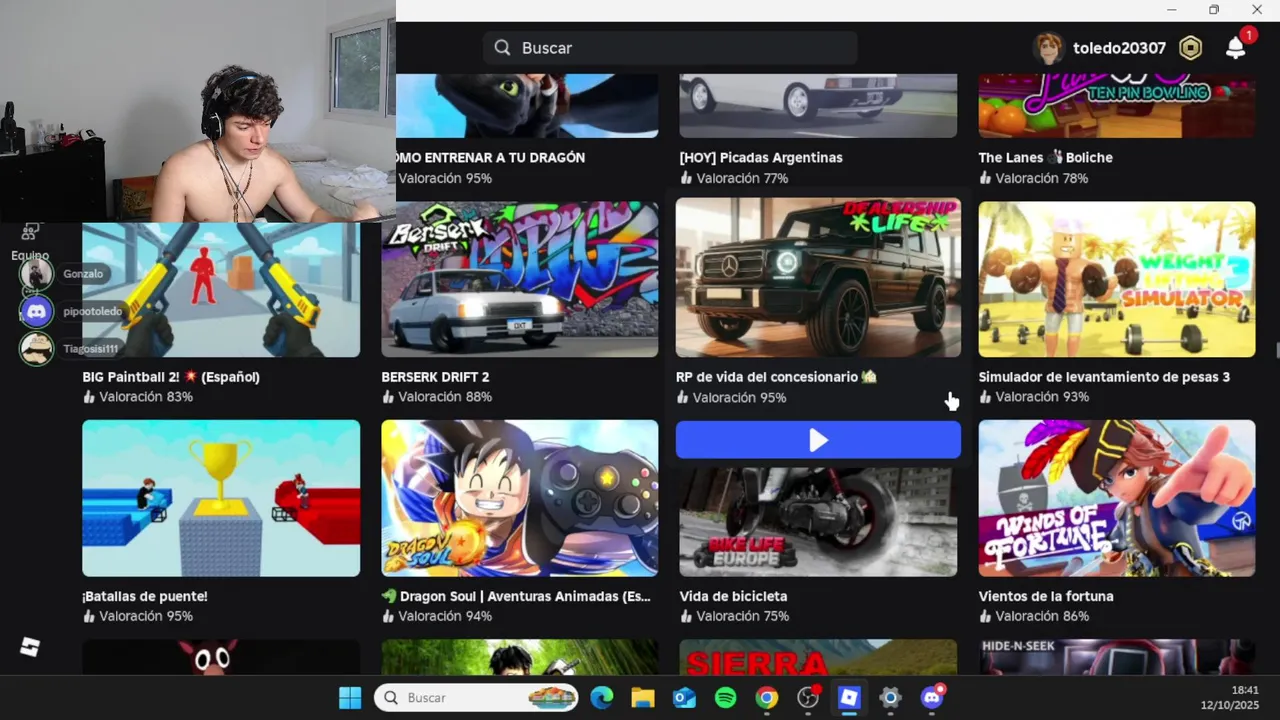Viewport: 1280px width, 720px height.
Task: Switch to Google Chrome in the taskbar
Action: coord(767,697)
